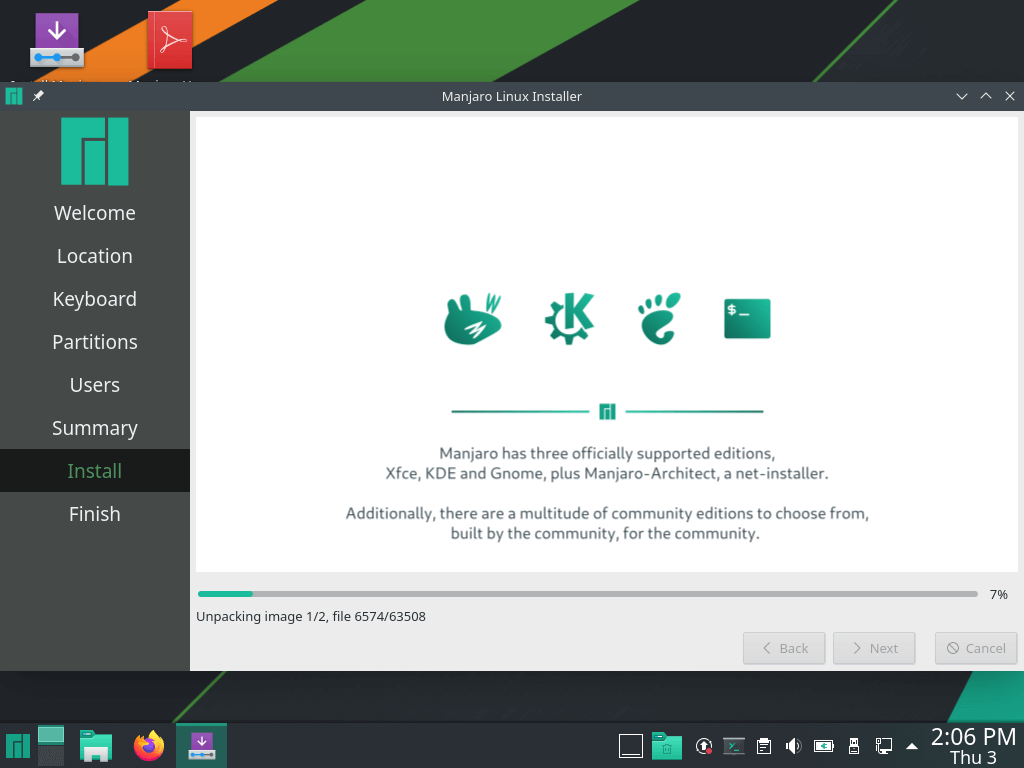Click the Xfce mouse logo in the slideshow
This screenshot has height=768, width=1024.
point(471,316)
